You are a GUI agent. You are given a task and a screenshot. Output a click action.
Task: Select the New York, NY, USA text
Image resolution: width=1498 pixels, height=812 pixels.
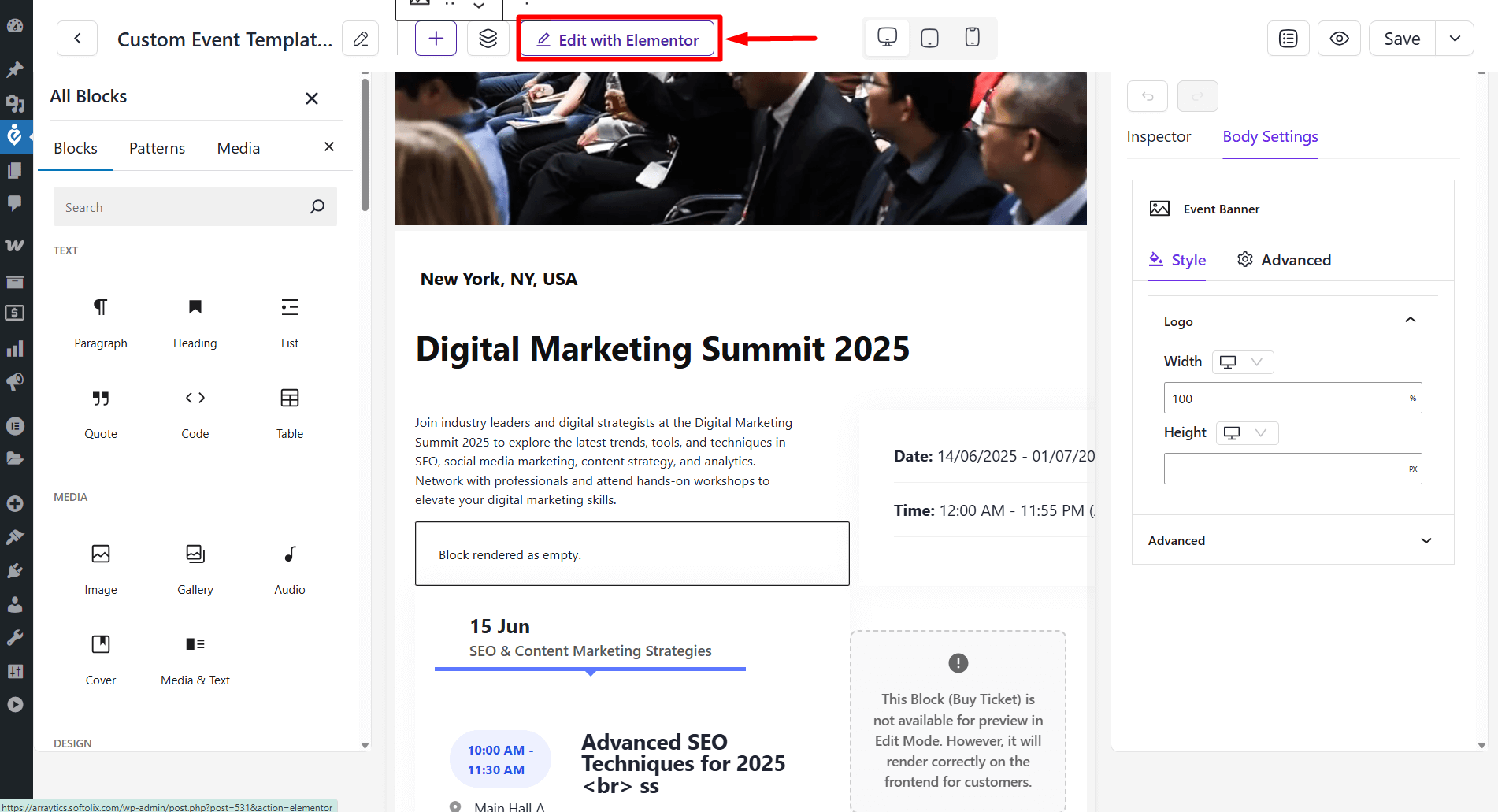coord(499,279)
